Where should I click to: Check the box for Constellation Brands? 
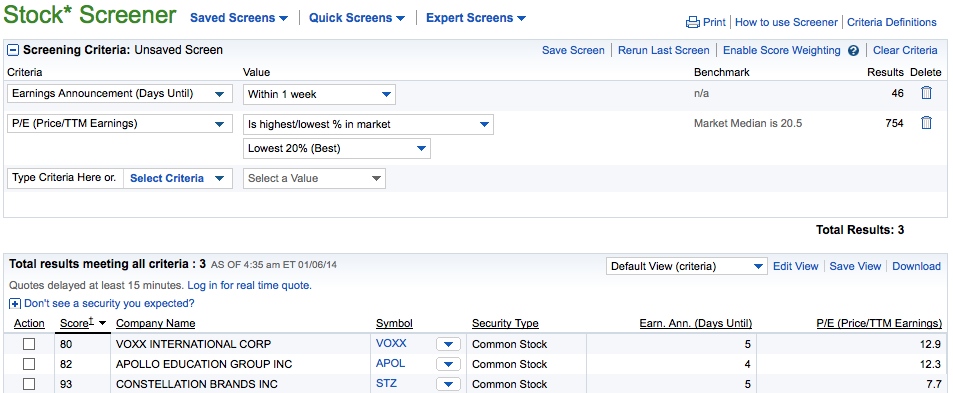(29, 384)
